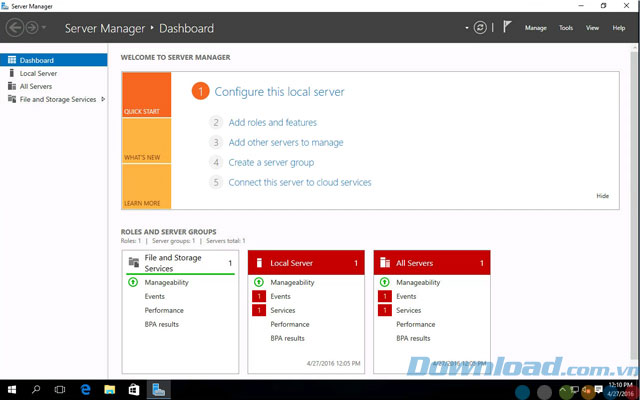Open the LEARN MORE tile
Image resolution: width=640 pixels, height=400 pixels.
coord(146,187)
